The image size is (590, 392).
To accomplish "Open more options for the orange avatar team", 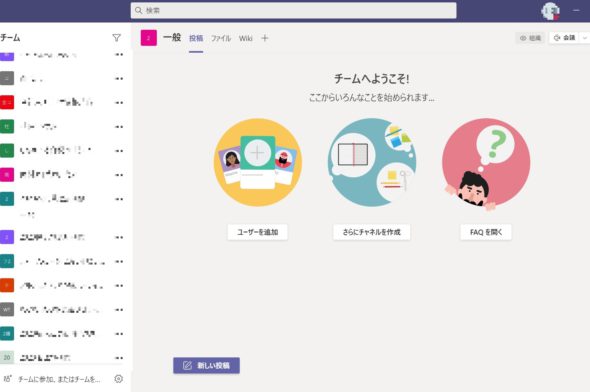I will [x=119, y=286].
